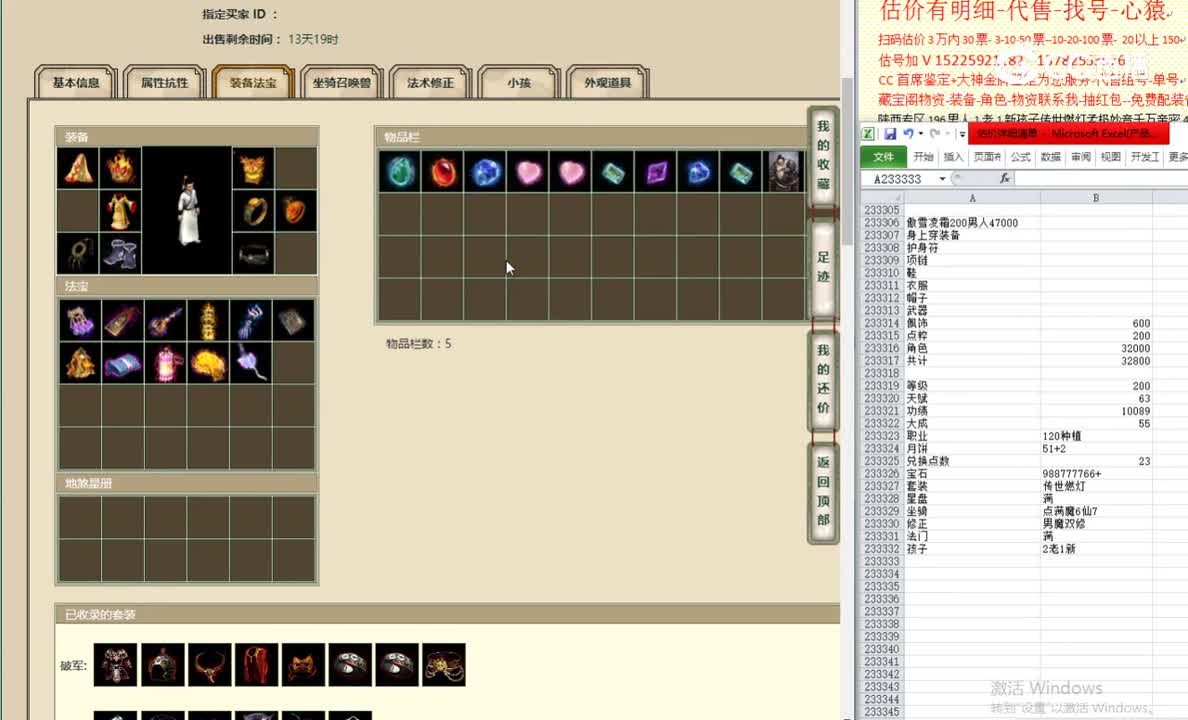
Task: Click the golden mask equipment icon
Action: 253,167
